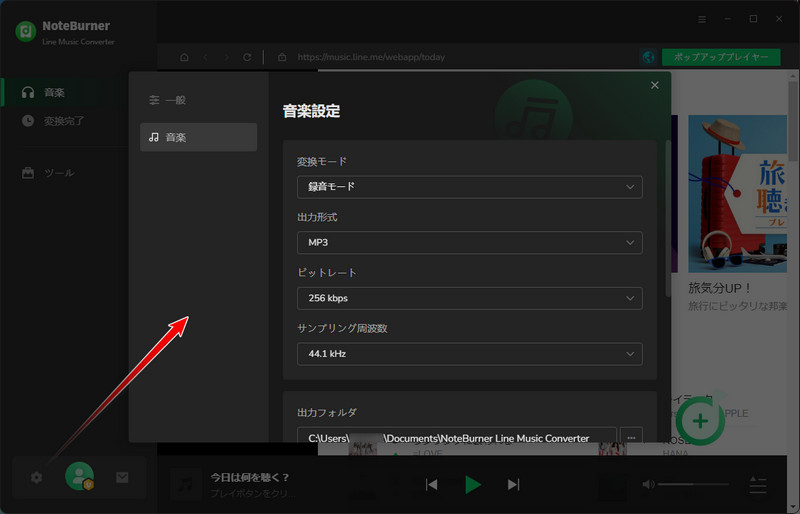Open the globe region icon
Image resolution: width=800 pixels, height=514 pixels.
(x=648, y=57)
